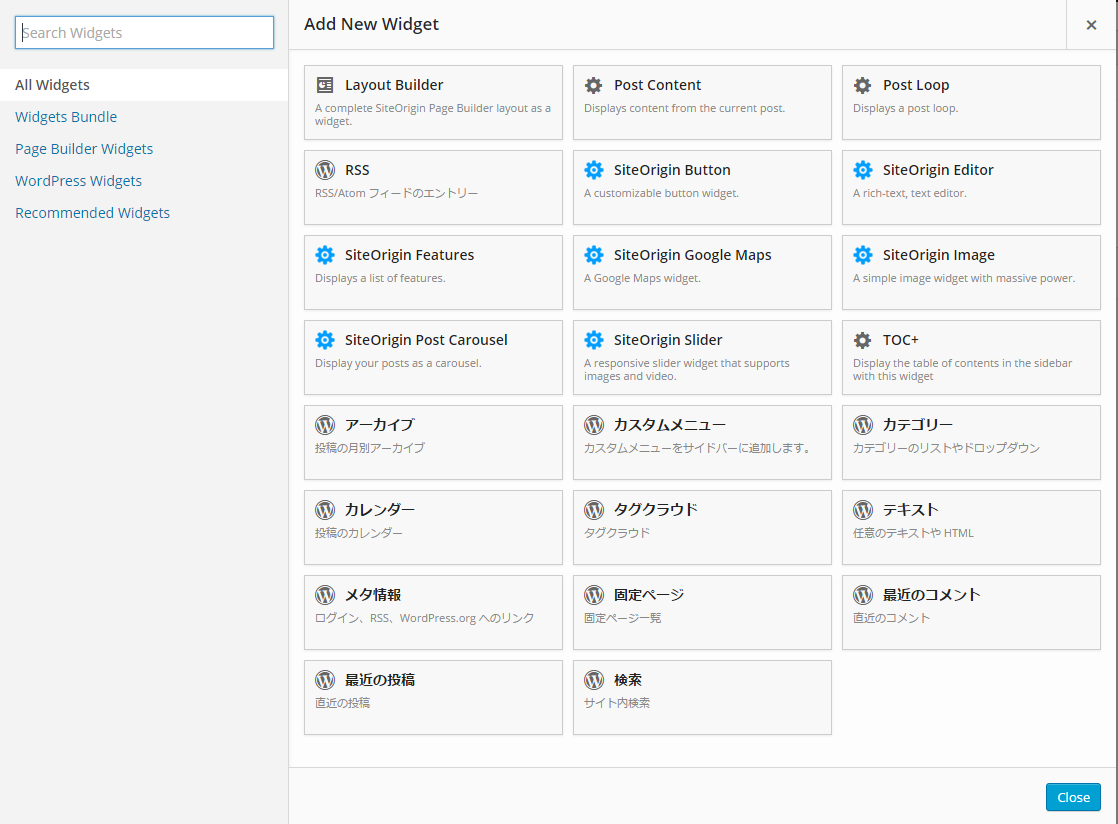Image resolution: width=1118 pixels, height=824 pixels.
Task: Click '直近のコメント' description
Action: pyautogui.click(x=891, y=618)
